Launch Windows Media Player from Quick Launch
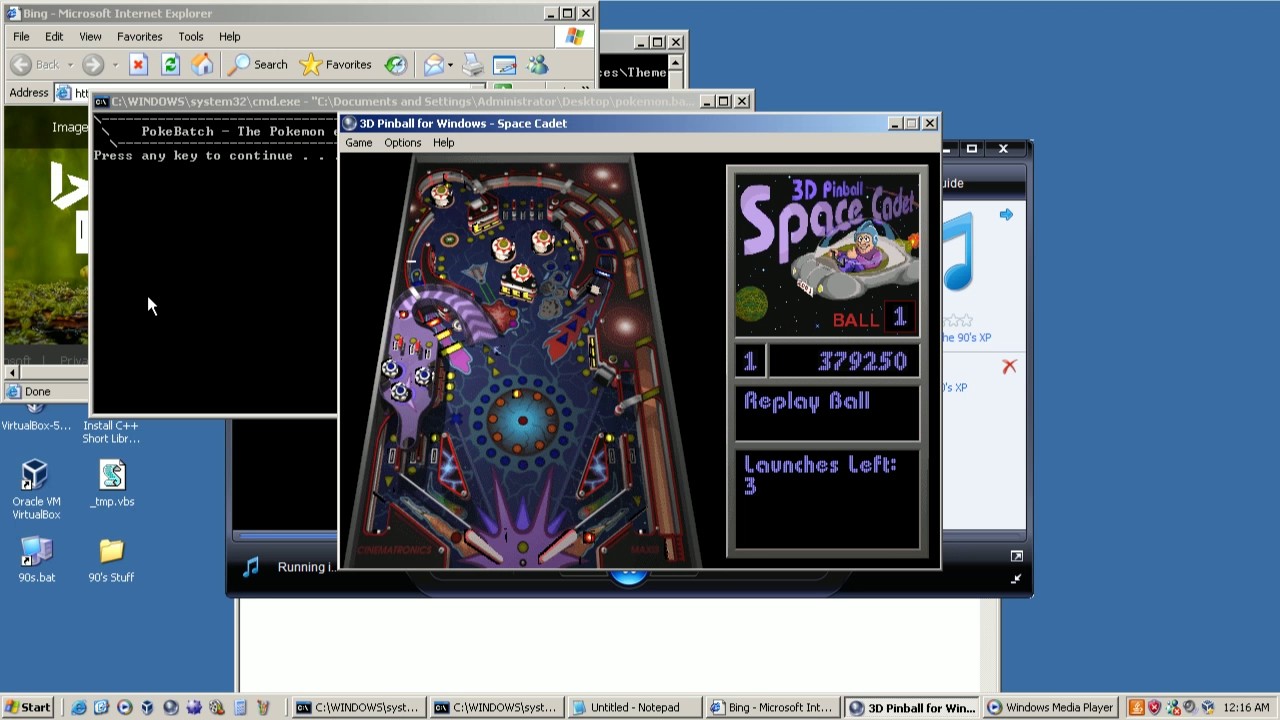1280x720 pixels. tap(125, 707)
